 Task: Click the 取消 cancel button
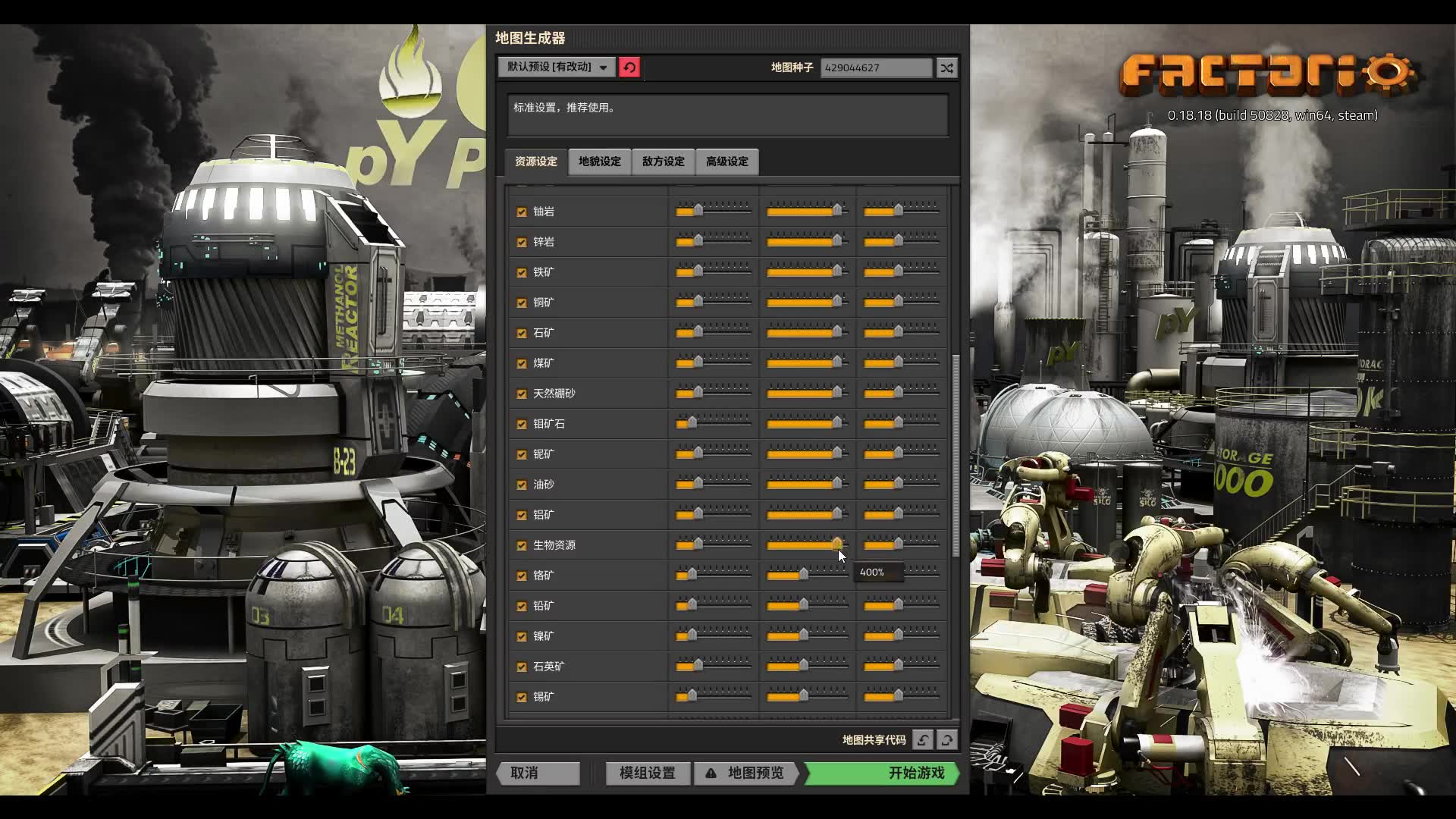(538, 773)
